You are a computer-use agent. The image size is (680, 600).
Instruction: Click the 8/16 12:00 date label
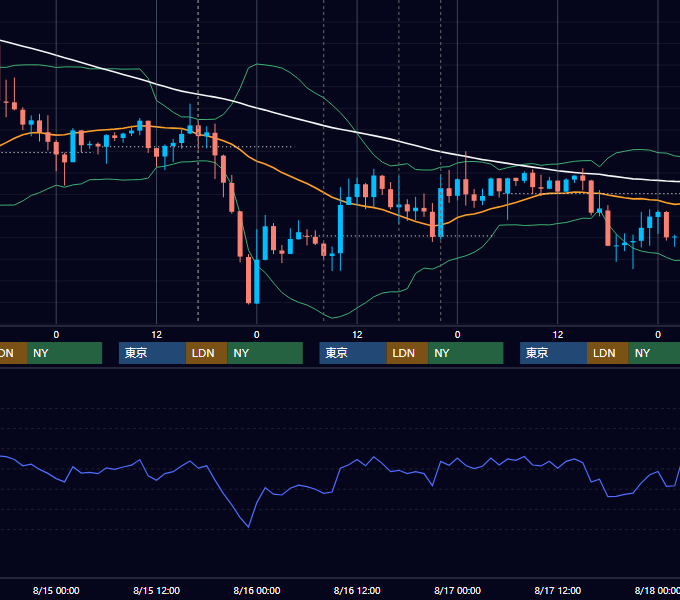(x=357, y=590)
